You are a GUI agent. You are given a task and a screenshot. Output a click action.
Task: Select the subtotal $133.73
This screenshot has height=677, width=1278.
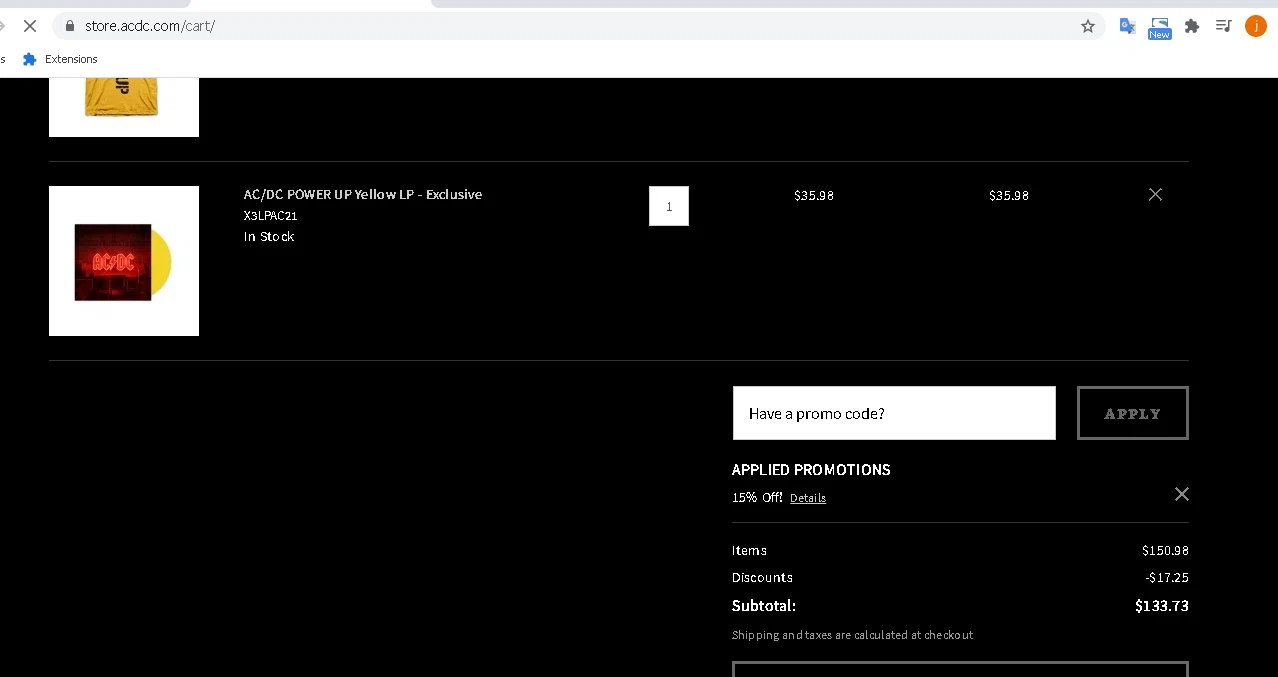pos(1162,605)
